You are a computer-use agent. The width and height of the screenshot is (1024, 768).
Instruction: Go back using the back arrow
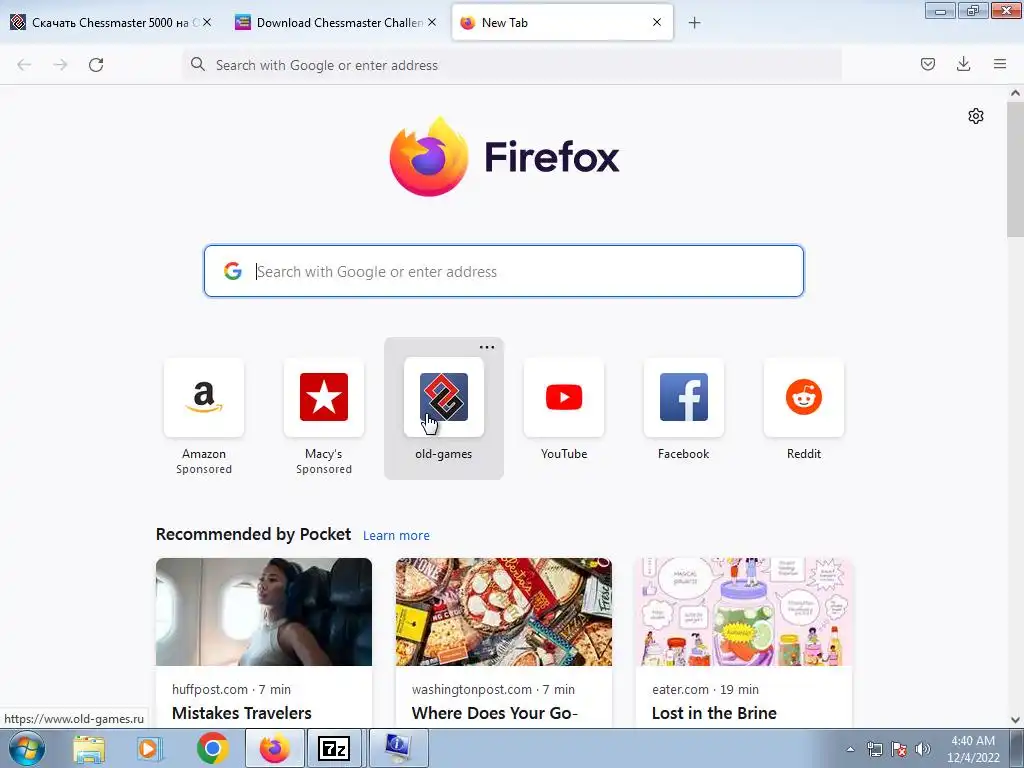click(24, 65)
